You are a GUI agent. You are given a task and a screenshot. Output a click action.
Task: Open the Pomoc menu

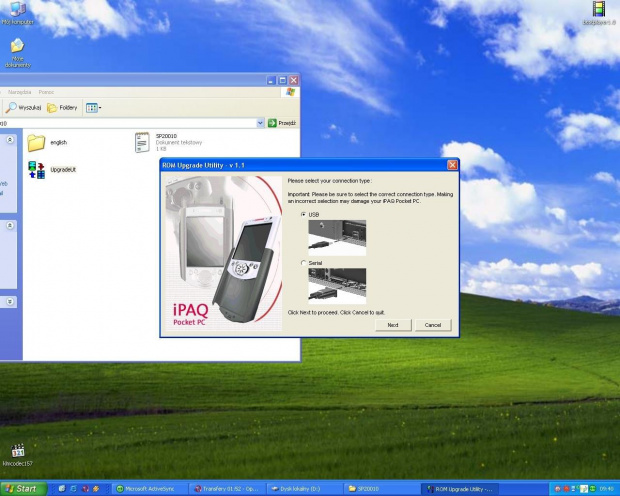click(46, 92)
